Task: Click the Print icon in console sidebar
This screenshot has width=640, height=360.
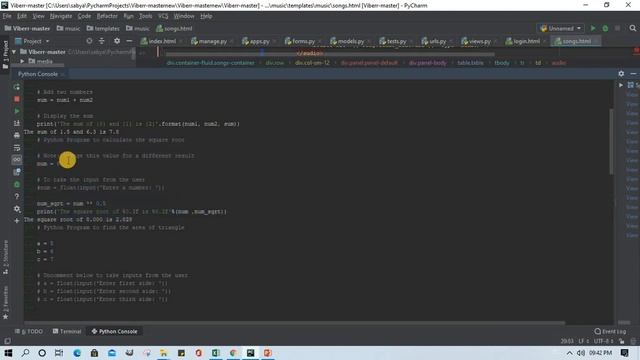Action: 17,136
